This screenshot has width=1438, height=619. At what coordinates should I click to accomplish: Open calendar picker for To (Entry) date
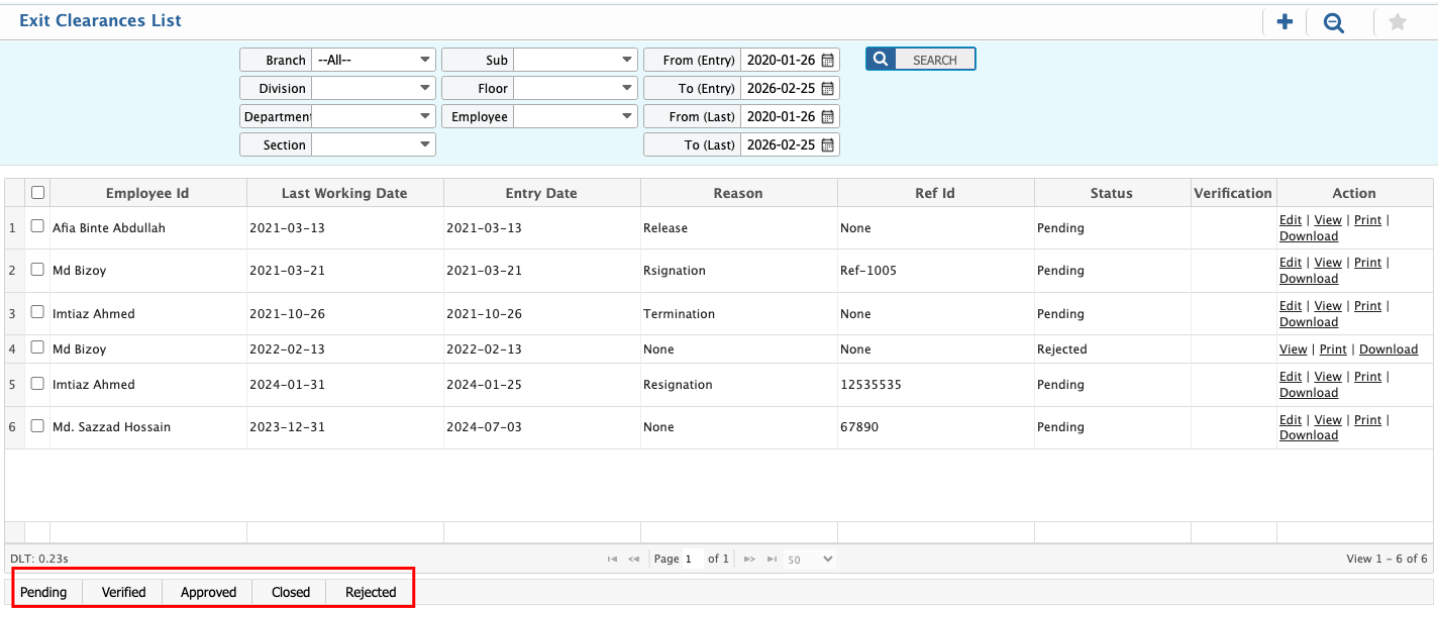point(828,88)
